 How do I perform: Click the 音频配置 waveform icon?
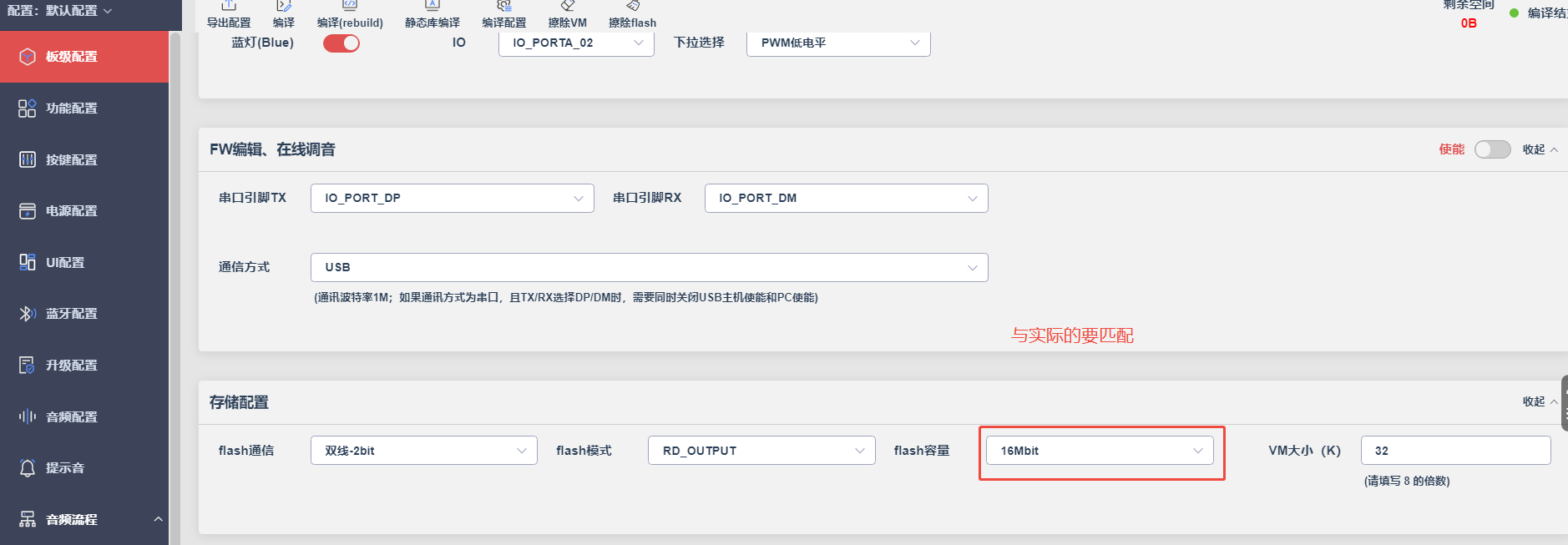coord(28,416)
